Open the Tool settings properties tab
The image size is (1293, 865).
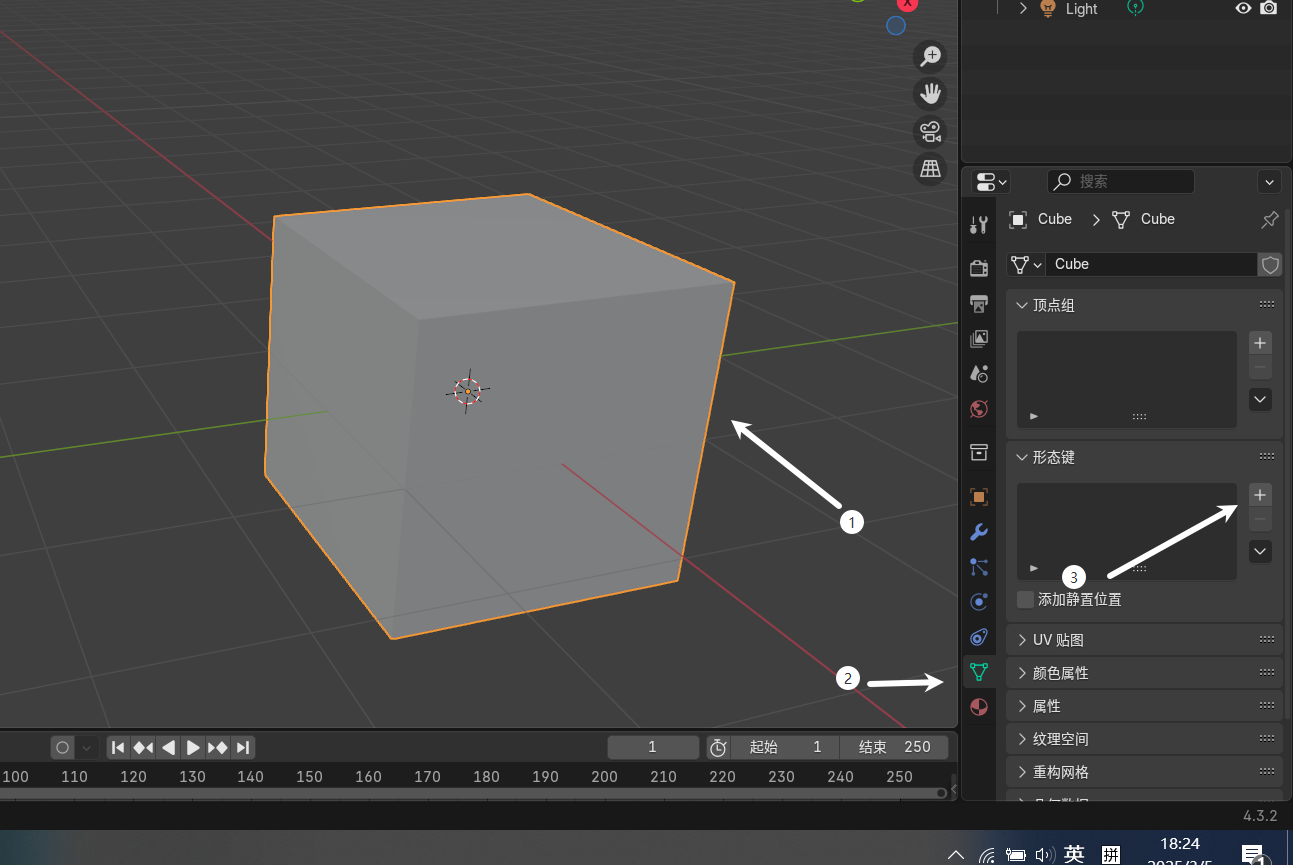[x=979, y=225]
